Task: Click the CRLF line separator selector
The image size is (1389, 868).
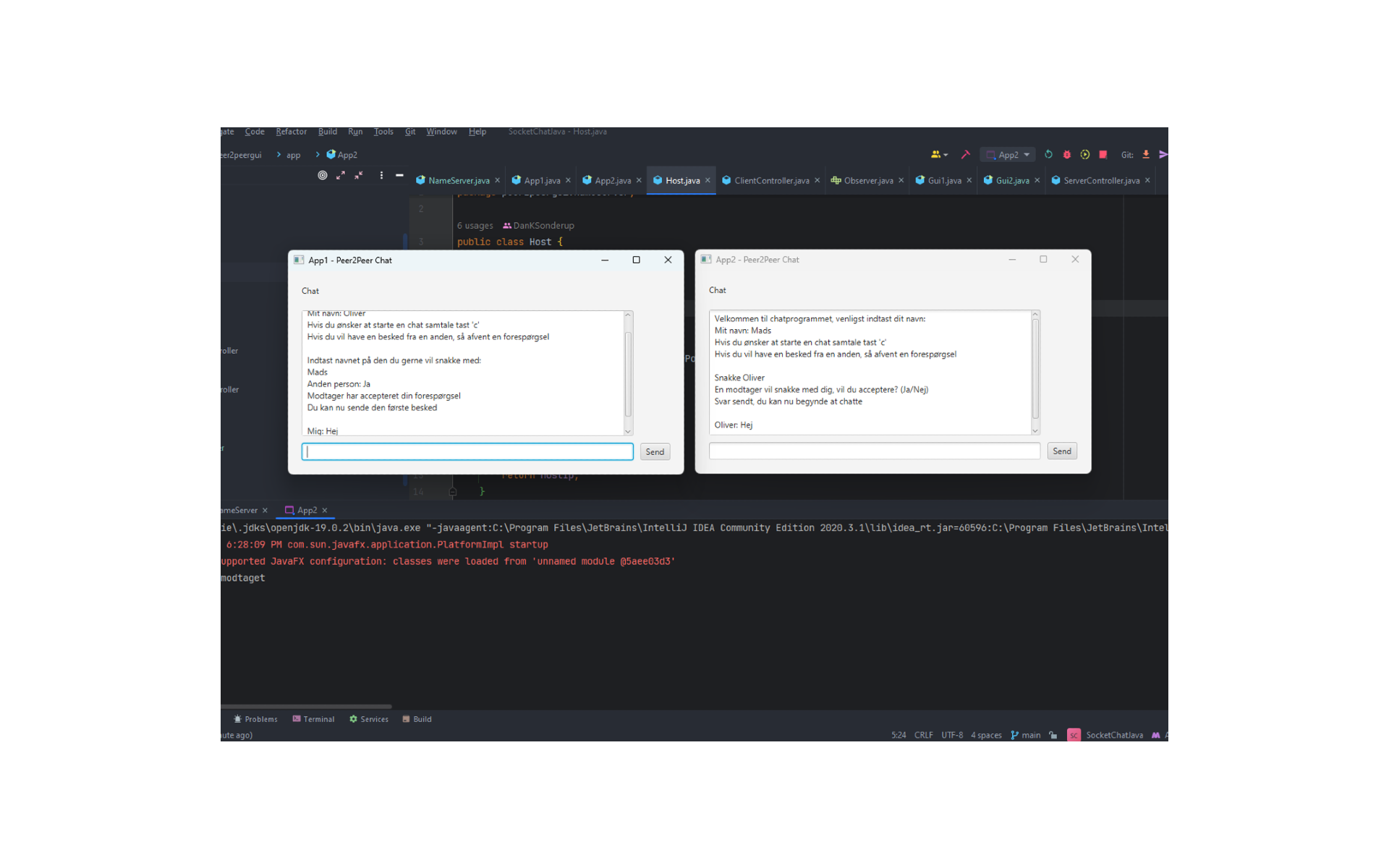Action: [924, 736]
